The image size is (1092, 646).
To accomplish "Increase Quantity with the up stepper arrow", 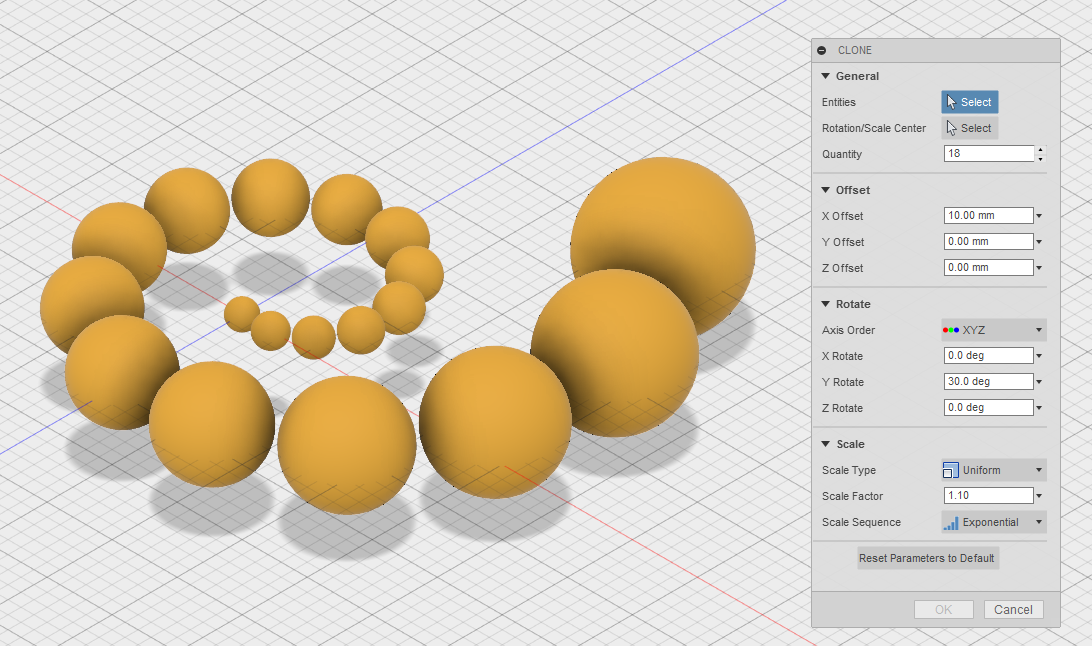I will (1040, 150).
